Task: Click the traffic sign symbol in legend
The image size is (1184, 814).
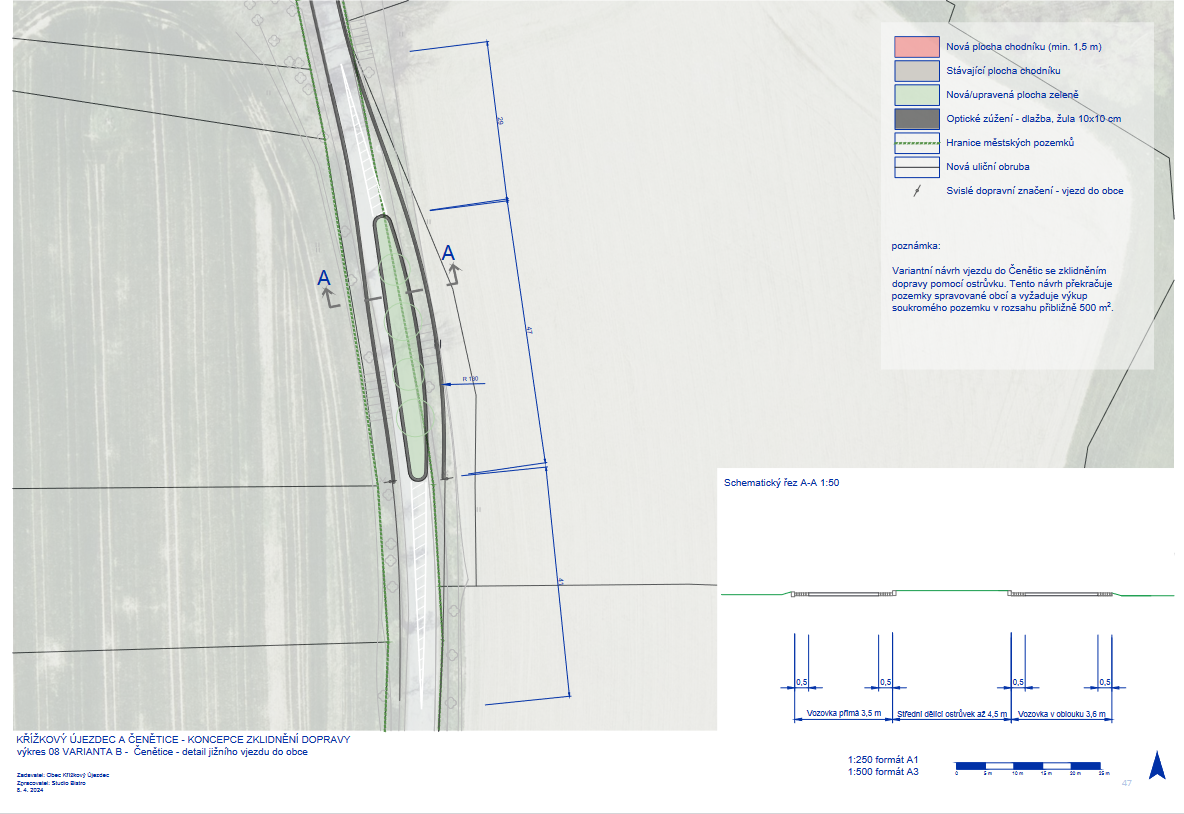Action: (x=916, y=190)
